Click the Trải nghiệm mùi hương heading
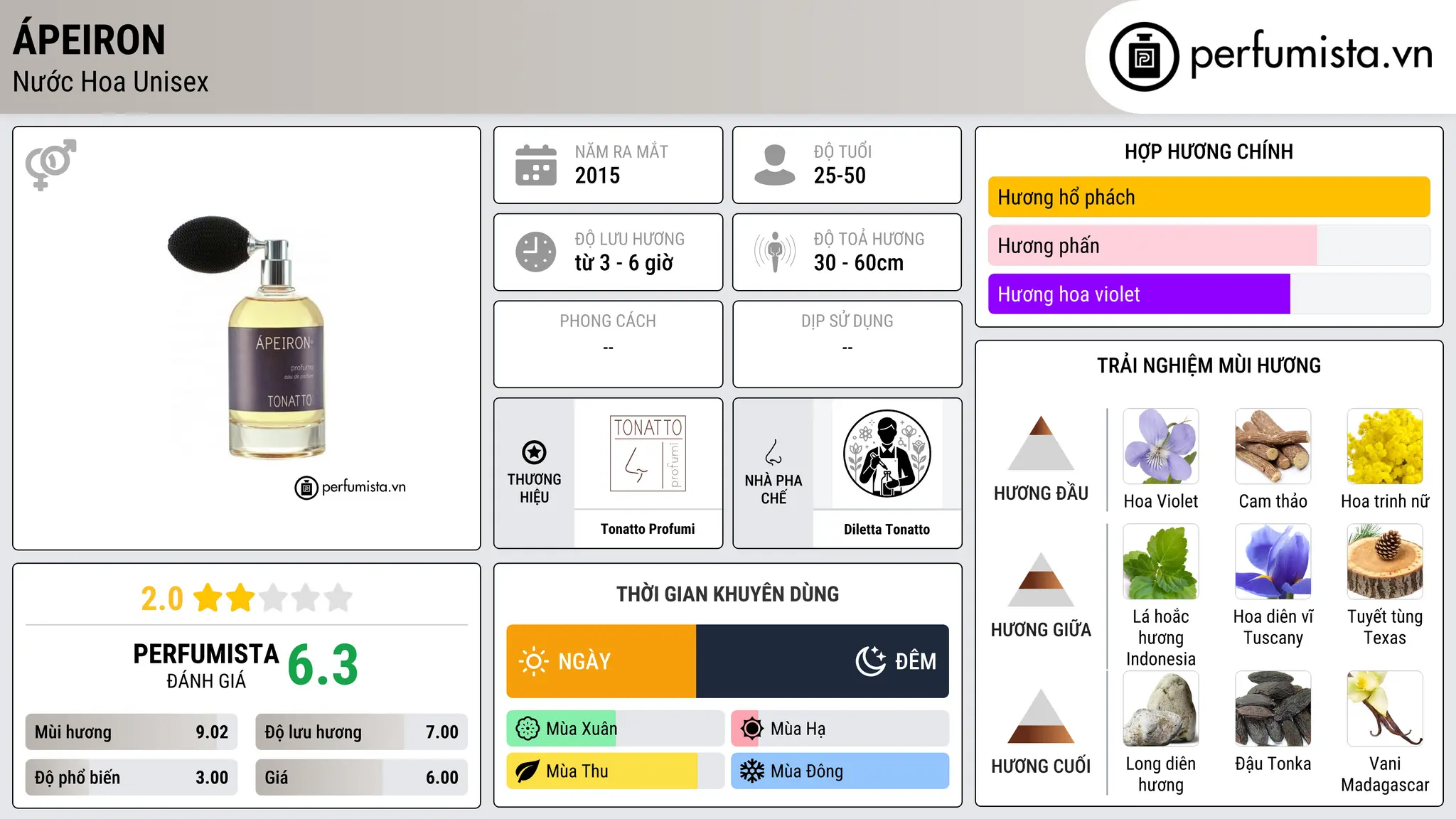This screenshot has width=1456, height=819. click(1209, 365)
